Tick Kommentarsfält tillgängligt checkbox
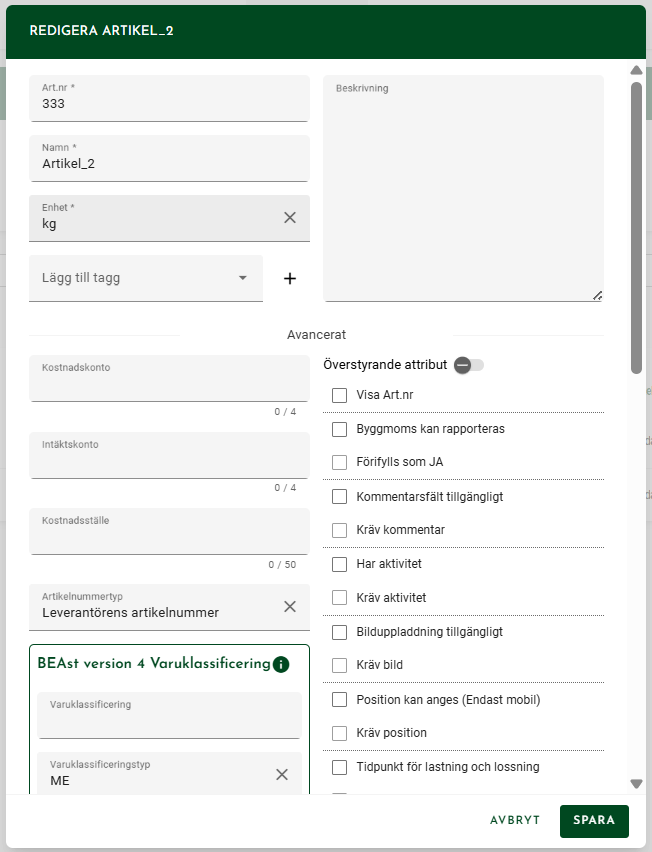The height and width of the screenshot is (852, 652). (x=340, y=497)
